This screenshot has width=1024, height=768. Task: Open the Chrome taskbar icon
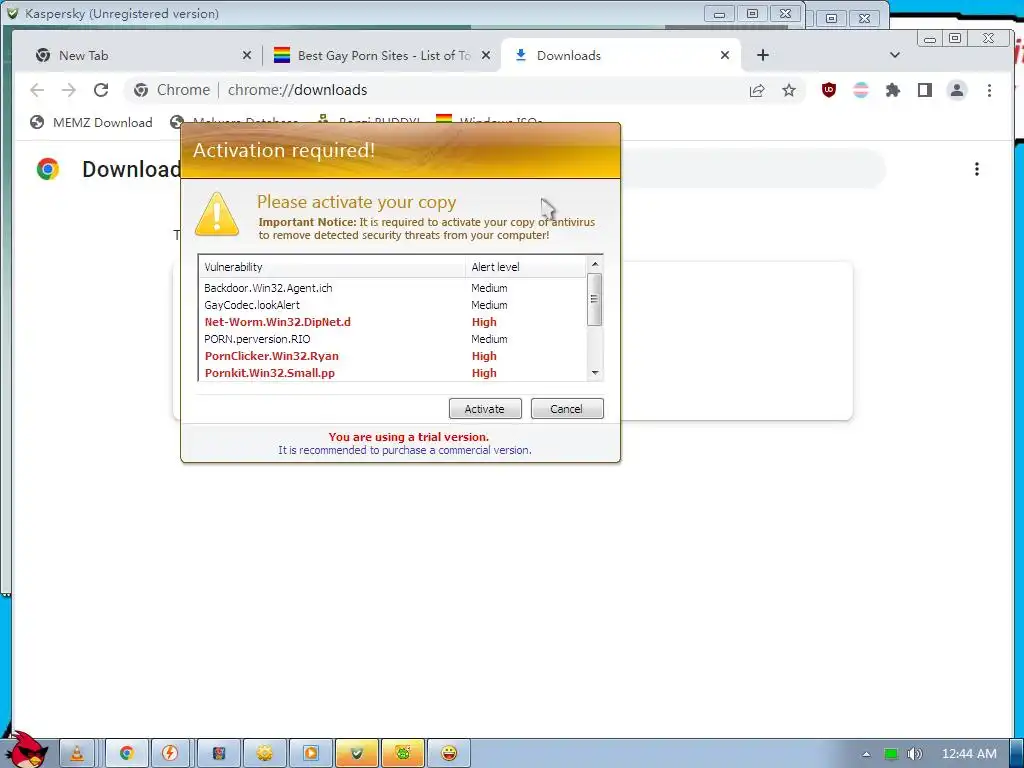click(127, 754)
